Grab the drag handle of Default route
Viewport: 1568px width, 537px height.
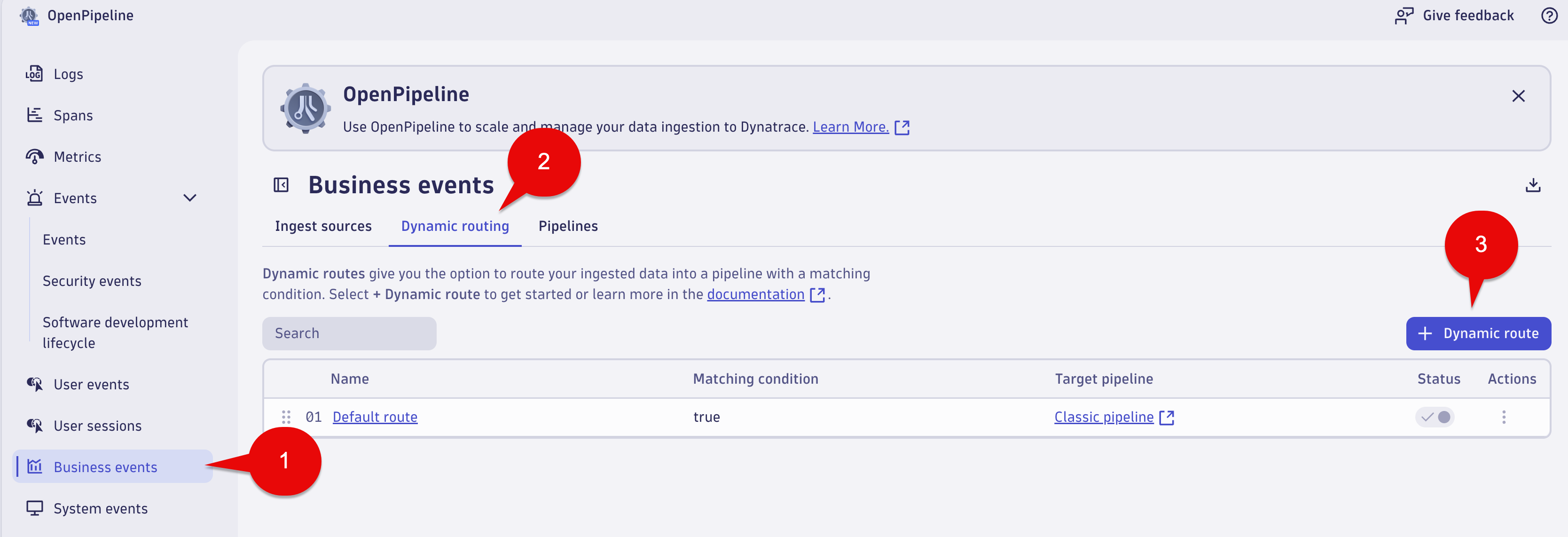286,417
